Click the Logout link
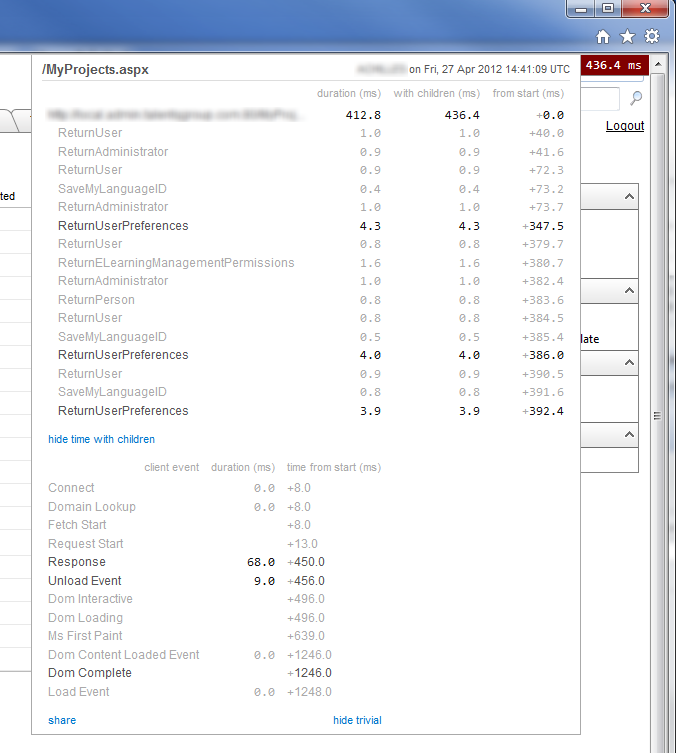Screen dimensions: 676x753 (x=625, y=126)
